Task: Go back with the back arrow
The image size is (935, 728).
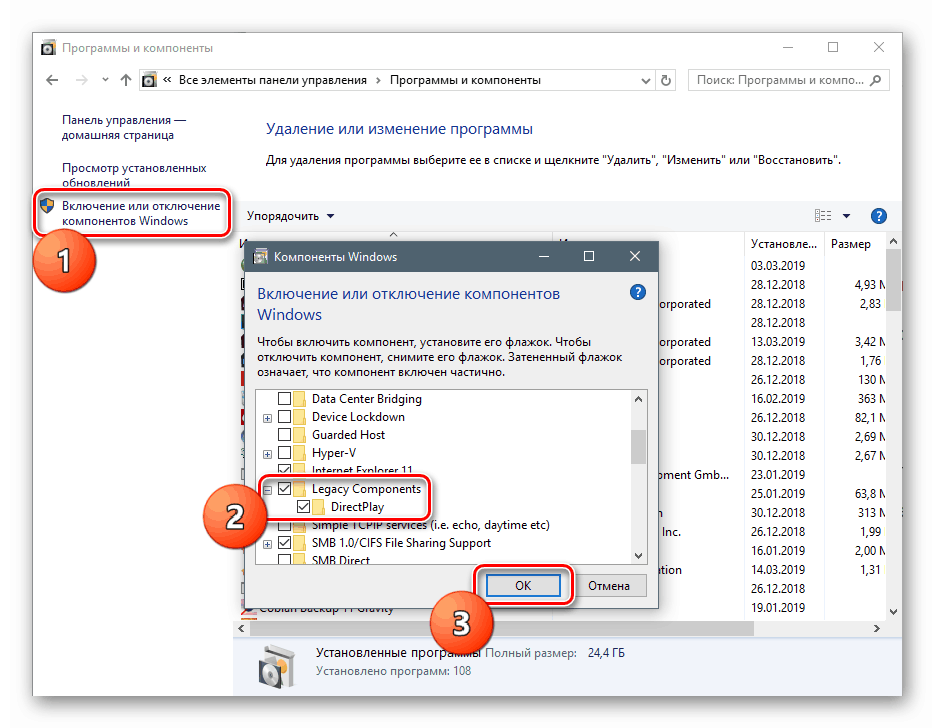Action: pos(52,80)
